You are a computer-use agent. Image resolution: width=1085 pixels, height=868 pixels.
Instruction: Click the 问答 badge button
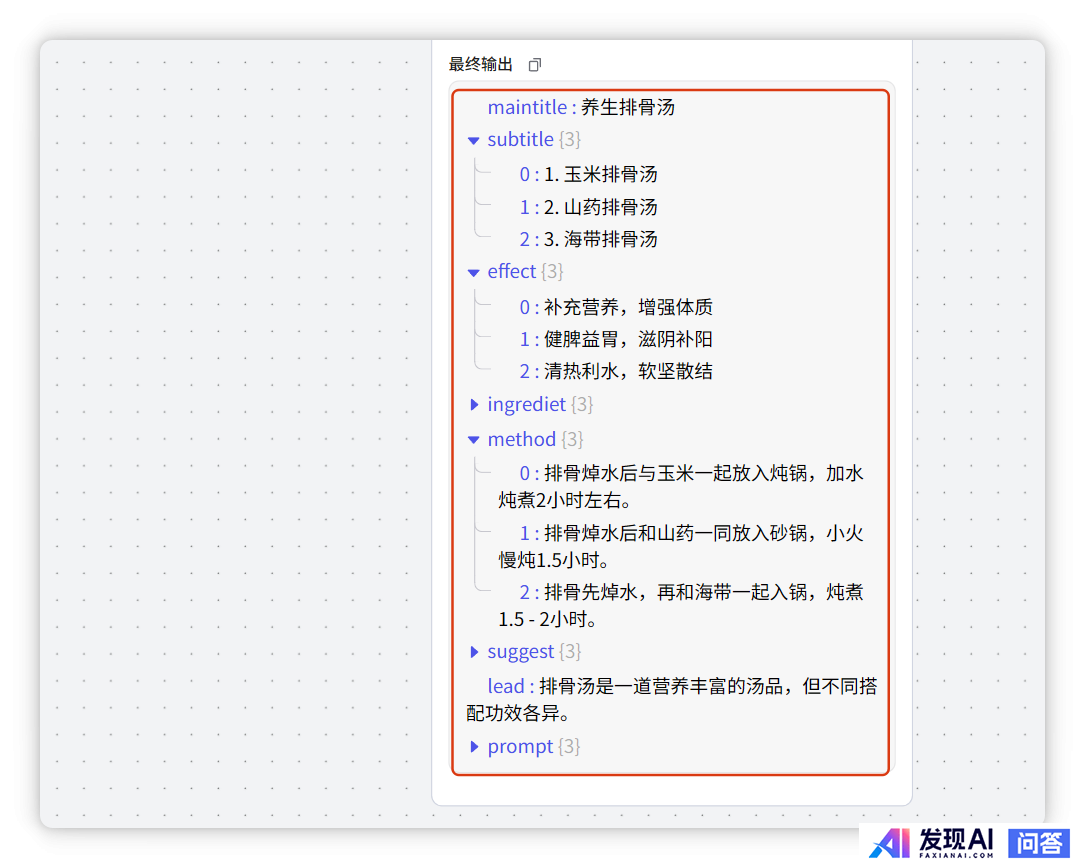(1040, 843)
